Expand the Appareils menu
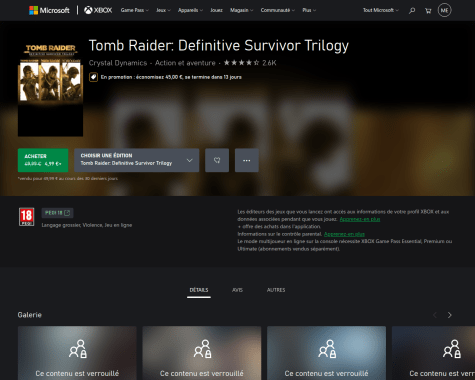Image resolution: width=475 pixels, height=380 pixels. (190, 10)
